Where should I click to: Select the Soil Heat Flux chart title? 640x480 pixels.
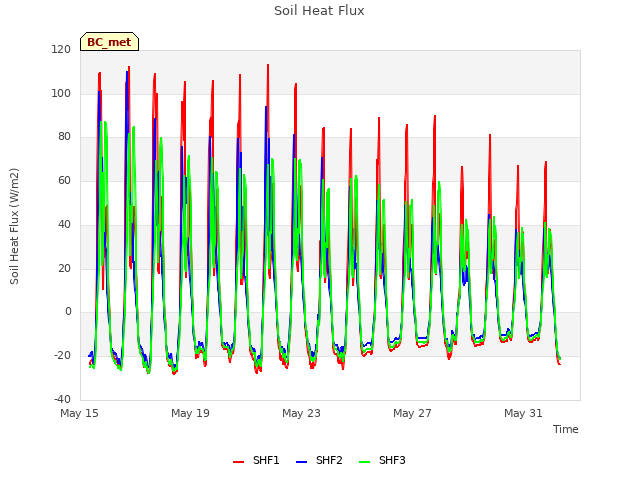point(319,11)
